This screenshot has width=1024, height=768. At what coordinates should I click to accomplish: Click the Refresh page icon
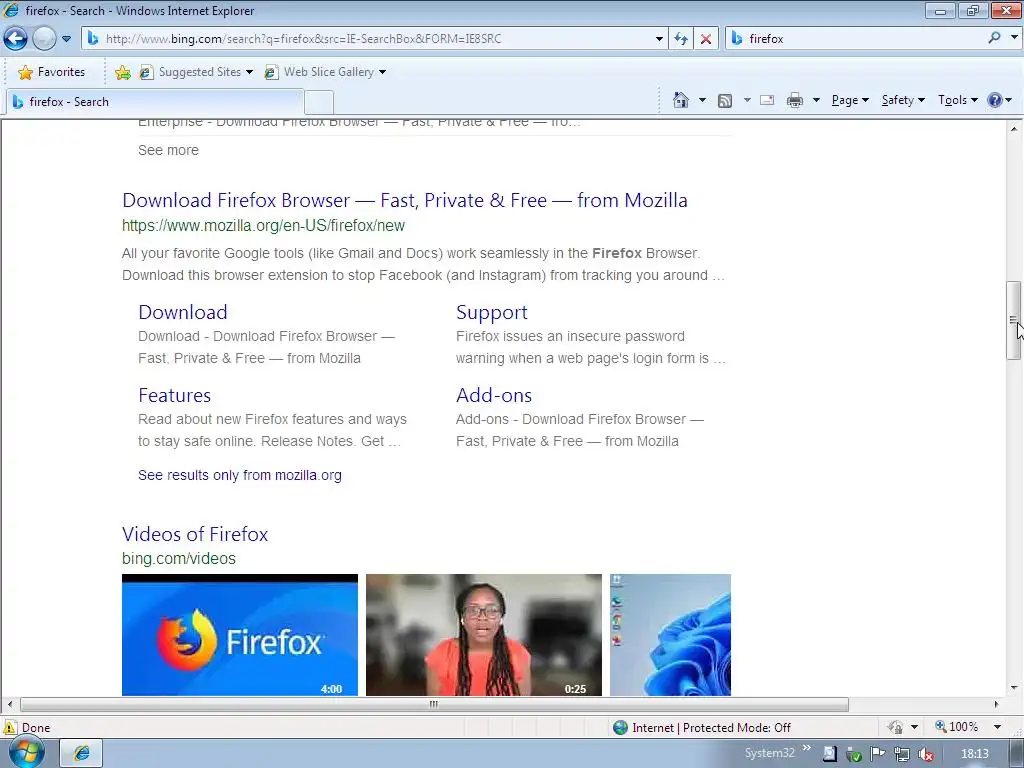680,39
